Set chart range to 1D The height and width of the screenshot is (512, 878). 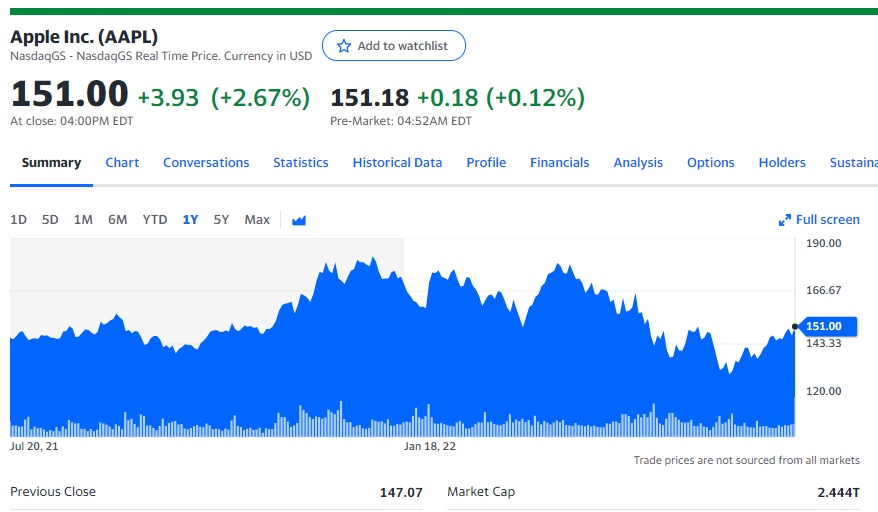[x=18, y=220]
